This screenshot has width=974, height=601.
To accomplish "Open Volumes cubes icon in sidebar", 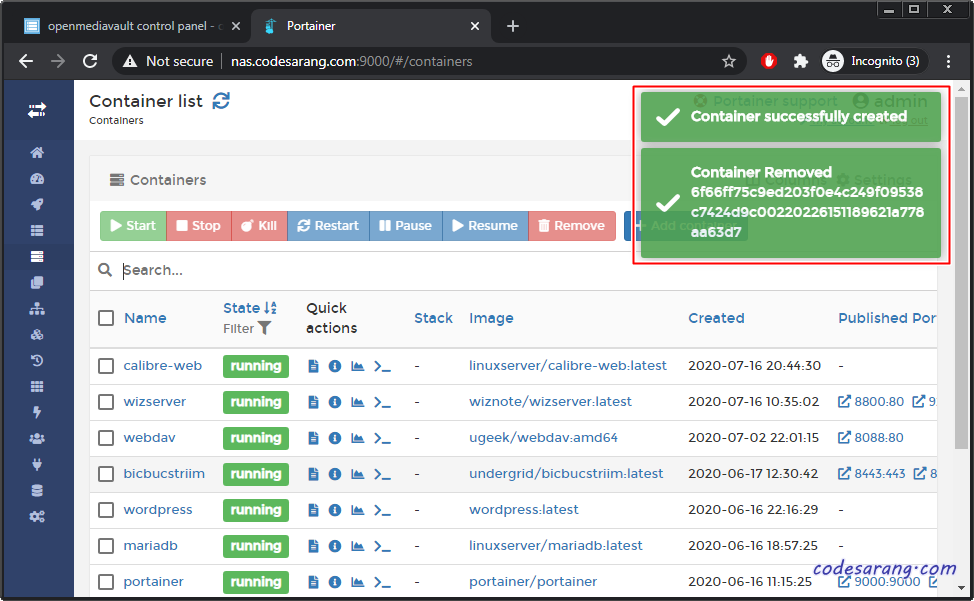I will pos(37,335).
